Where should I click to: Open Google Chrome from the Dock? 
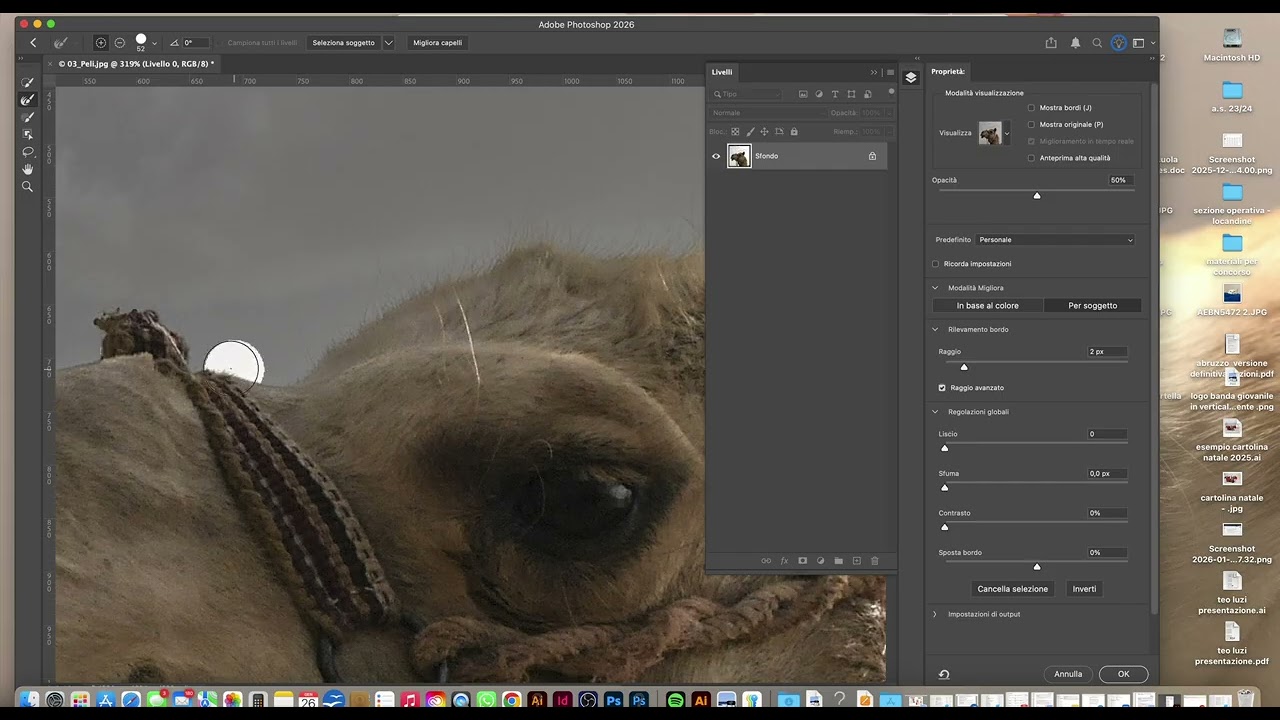(x=512, y=700)
